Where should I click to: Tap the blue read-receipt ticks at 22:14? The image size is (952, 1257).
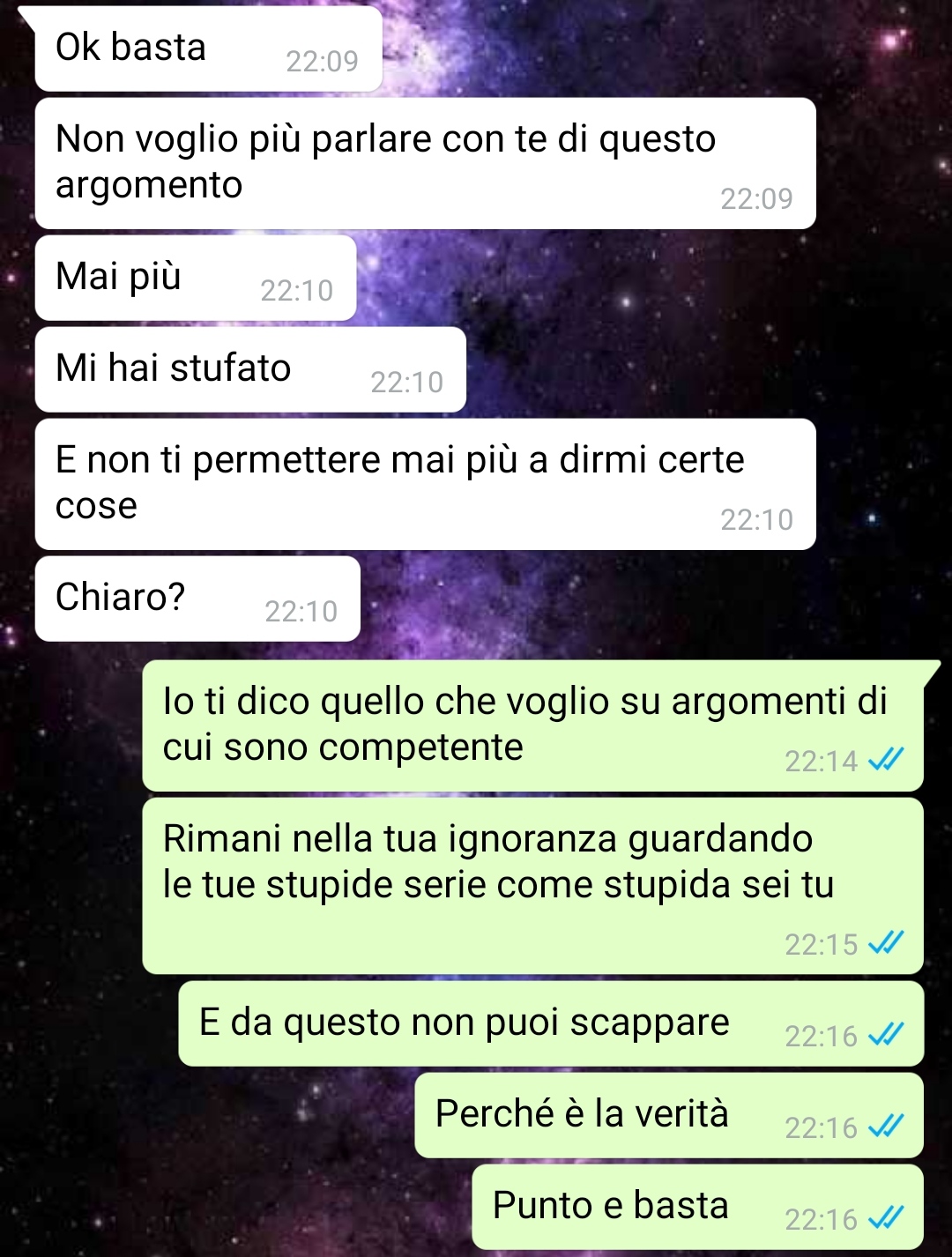(886, 759)
